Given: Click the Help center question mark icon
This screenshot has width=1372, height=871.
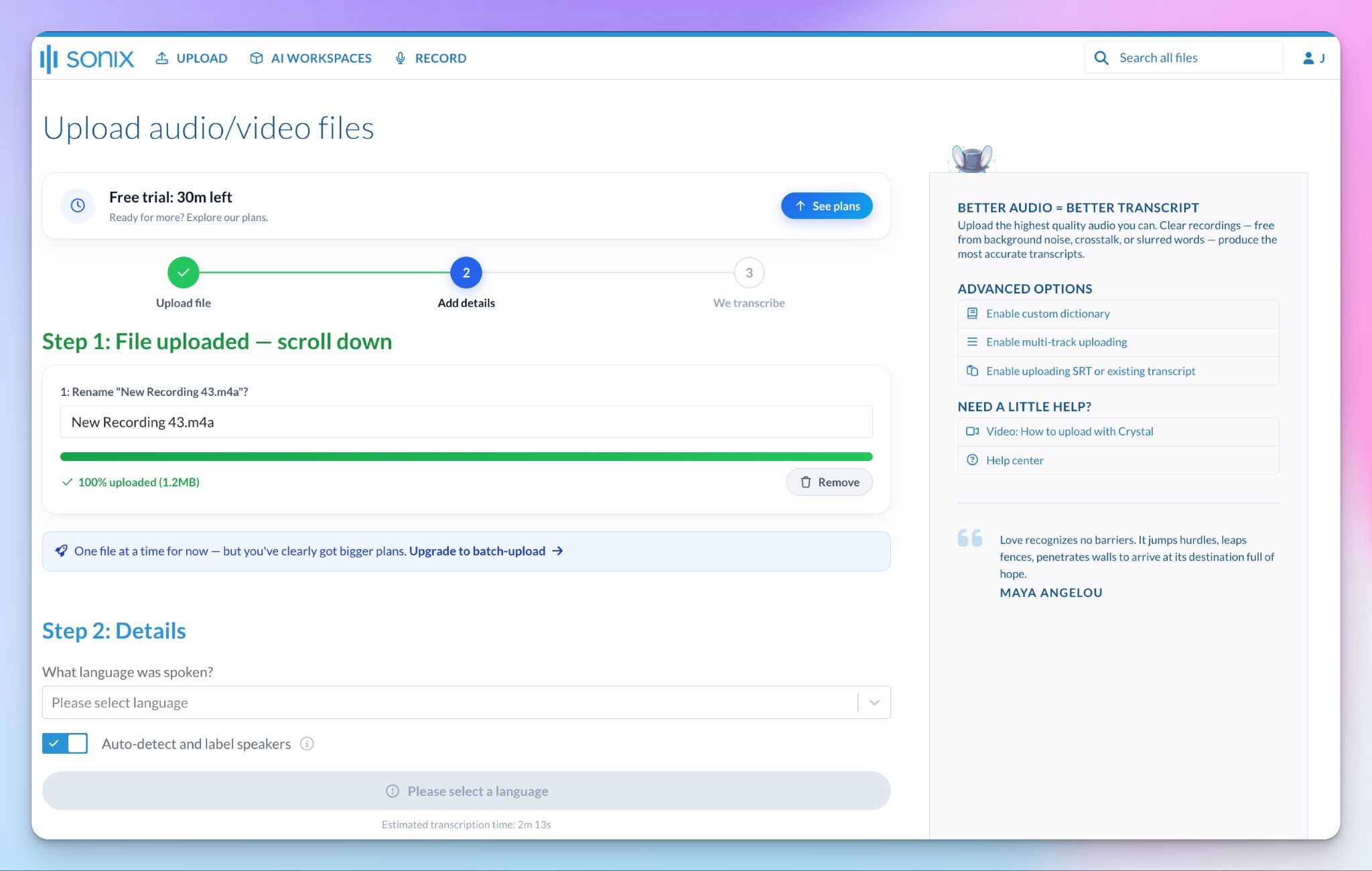Looking at the screenshot, I should [972, 460].
